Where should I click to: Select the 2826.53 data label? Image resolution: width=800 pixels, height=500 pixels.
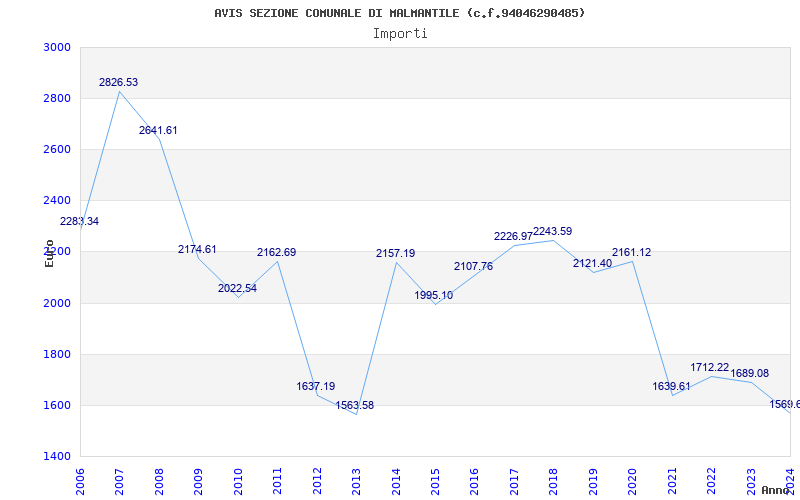coord(118,82)
